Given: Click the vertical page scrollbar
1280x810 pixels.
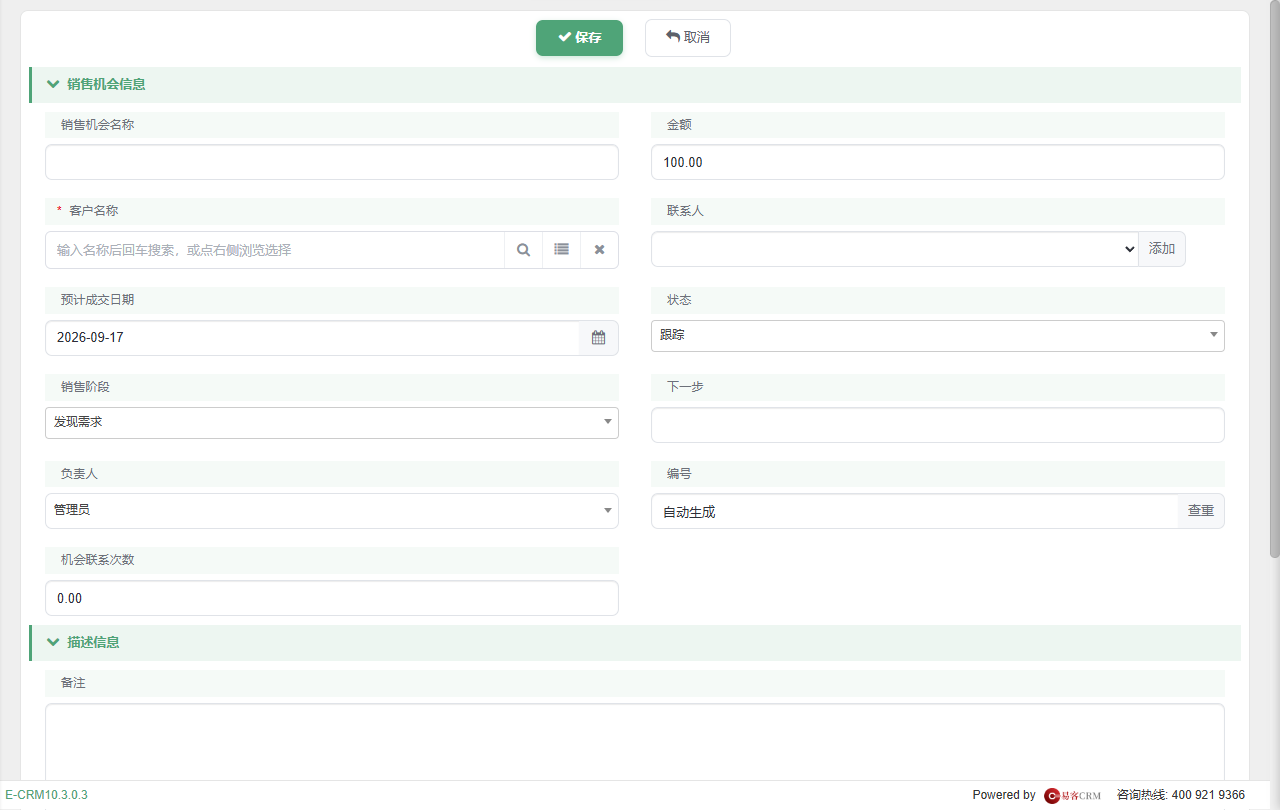Looking at the screenshot, I should pyautogui.click(x=1274, y=280).
